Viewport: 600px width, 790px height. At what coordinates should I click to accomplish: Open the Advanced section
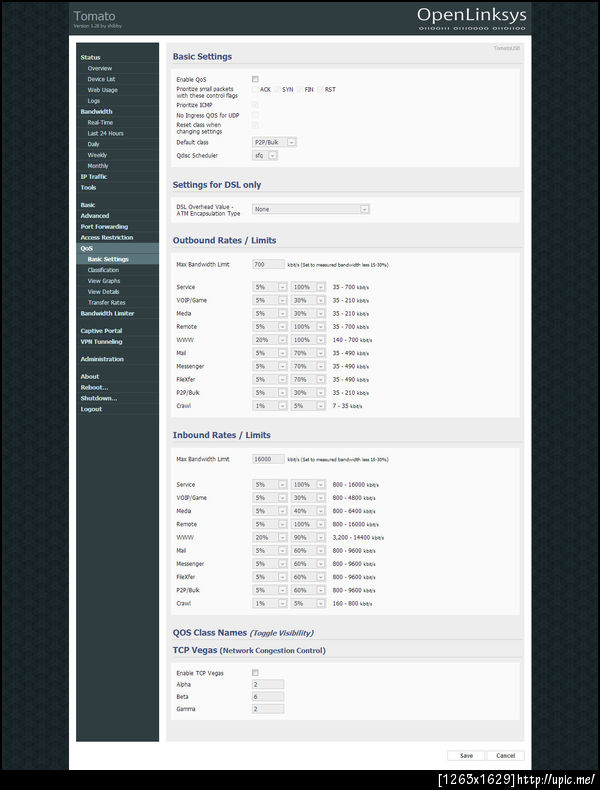[95, 216]
